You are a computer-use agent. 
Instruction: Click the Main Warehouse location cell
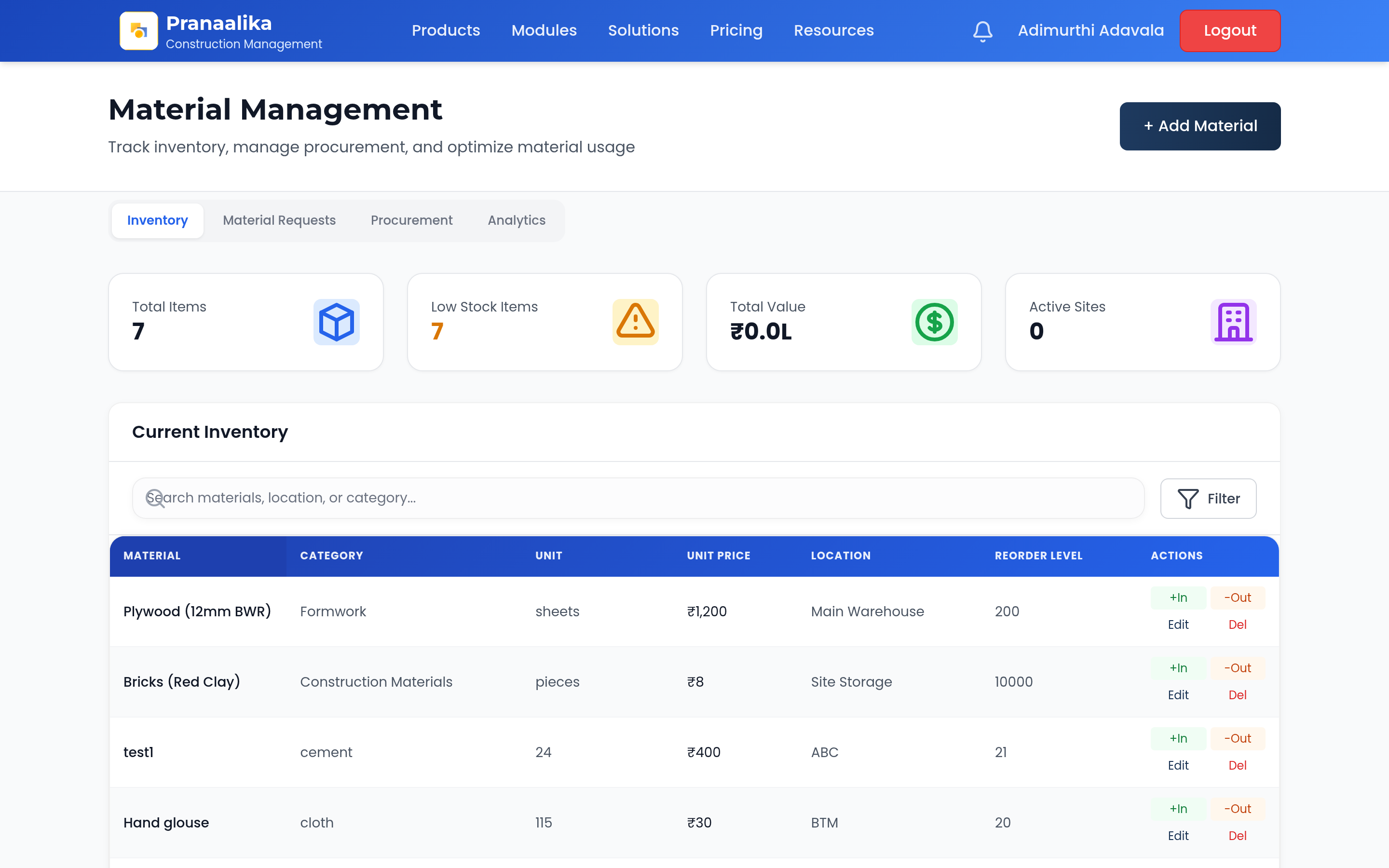[867, 611]
